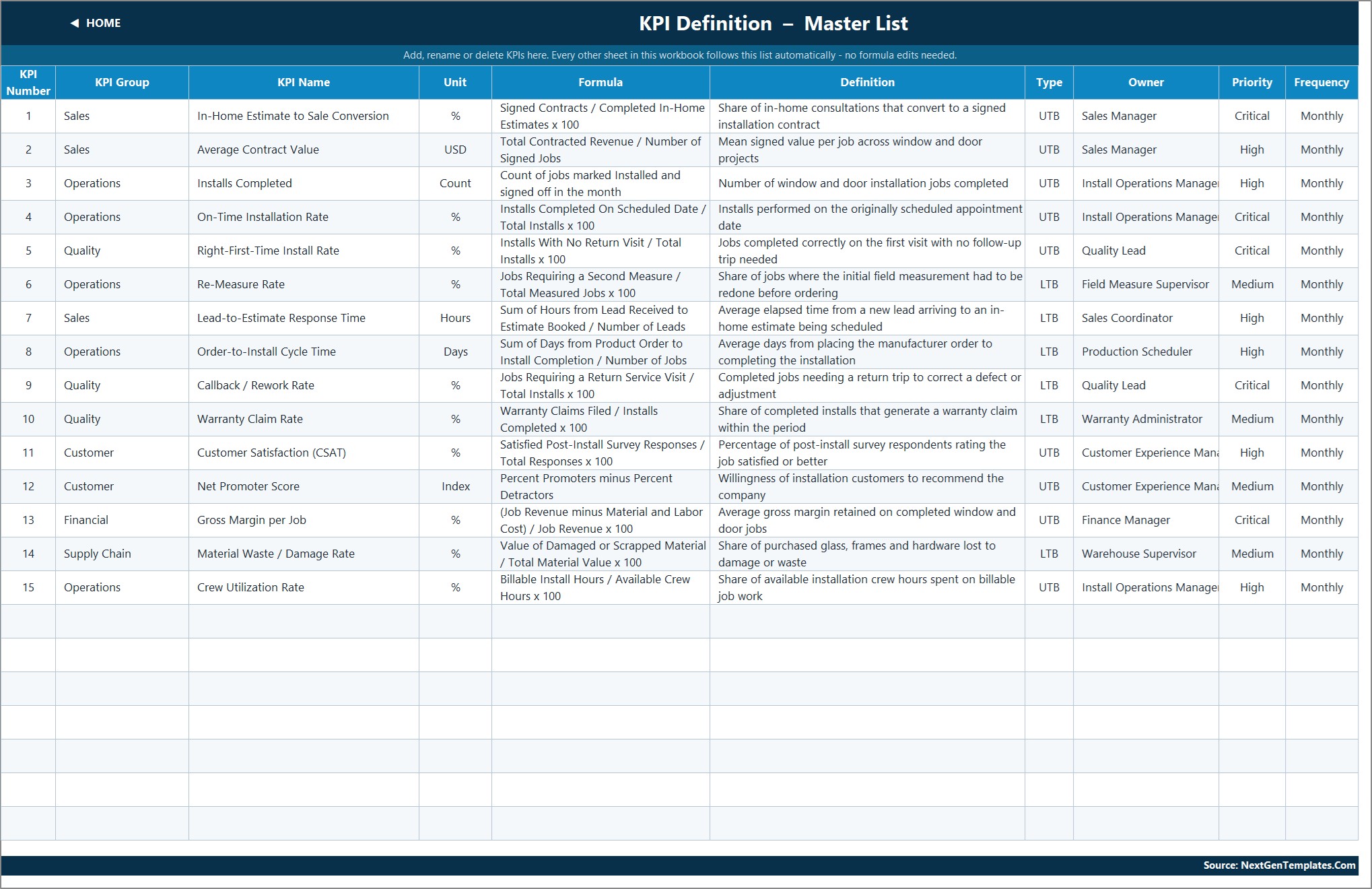The width and height of the screenshot is (1372, 889).
Task: Click 'Order-to-Install Cycle Time' cell
Action: click(304, 352)
